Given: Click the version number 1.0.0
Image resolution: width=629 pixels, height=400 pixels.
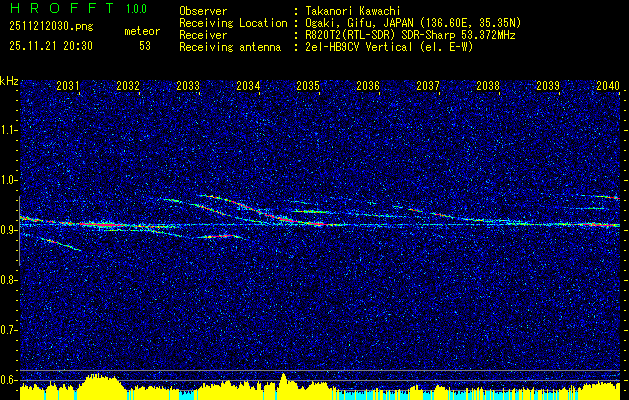Looking at the screenshot, I should pos(136,9).
